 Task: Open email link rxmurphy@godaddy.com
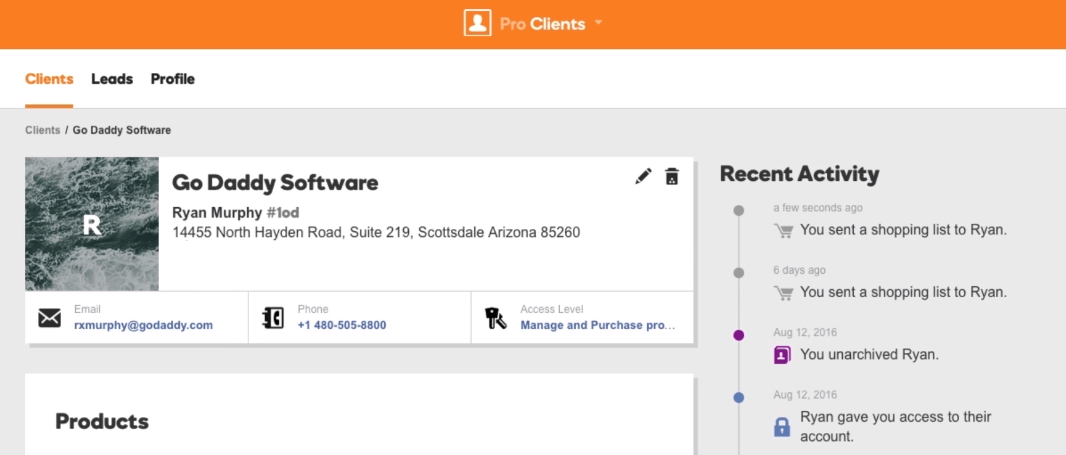click(x=143, y=325)
